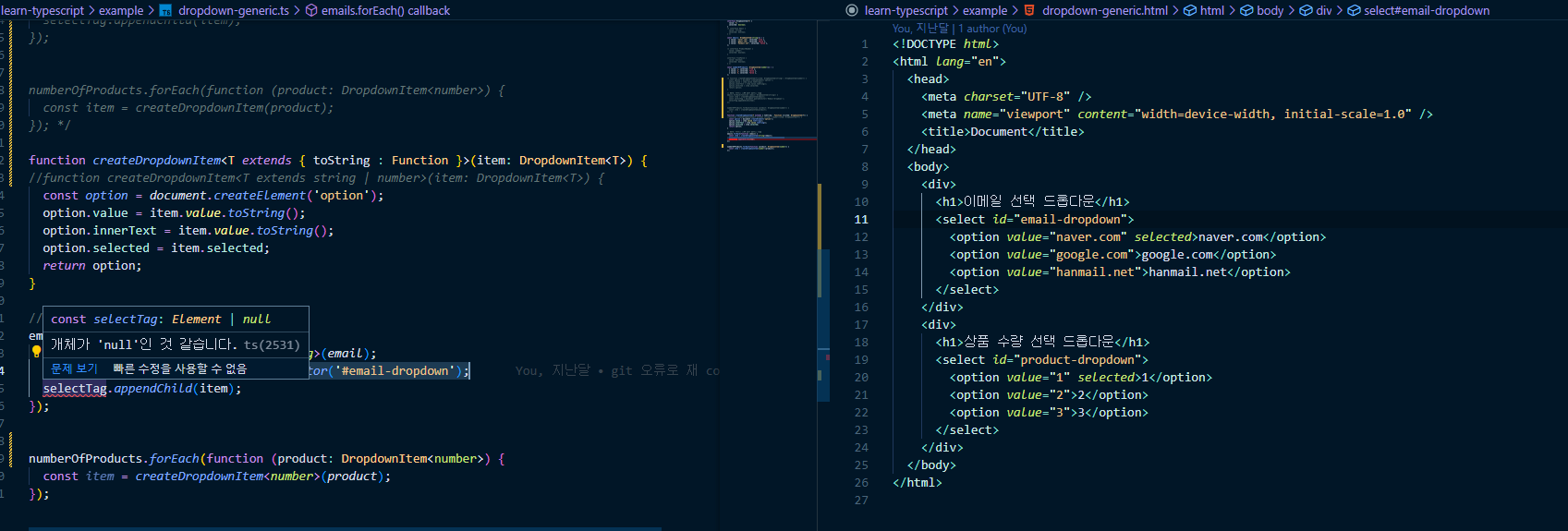Click line number 11 in the HTML editor
The image size is (1568, 531).
(x=861, y=219)
